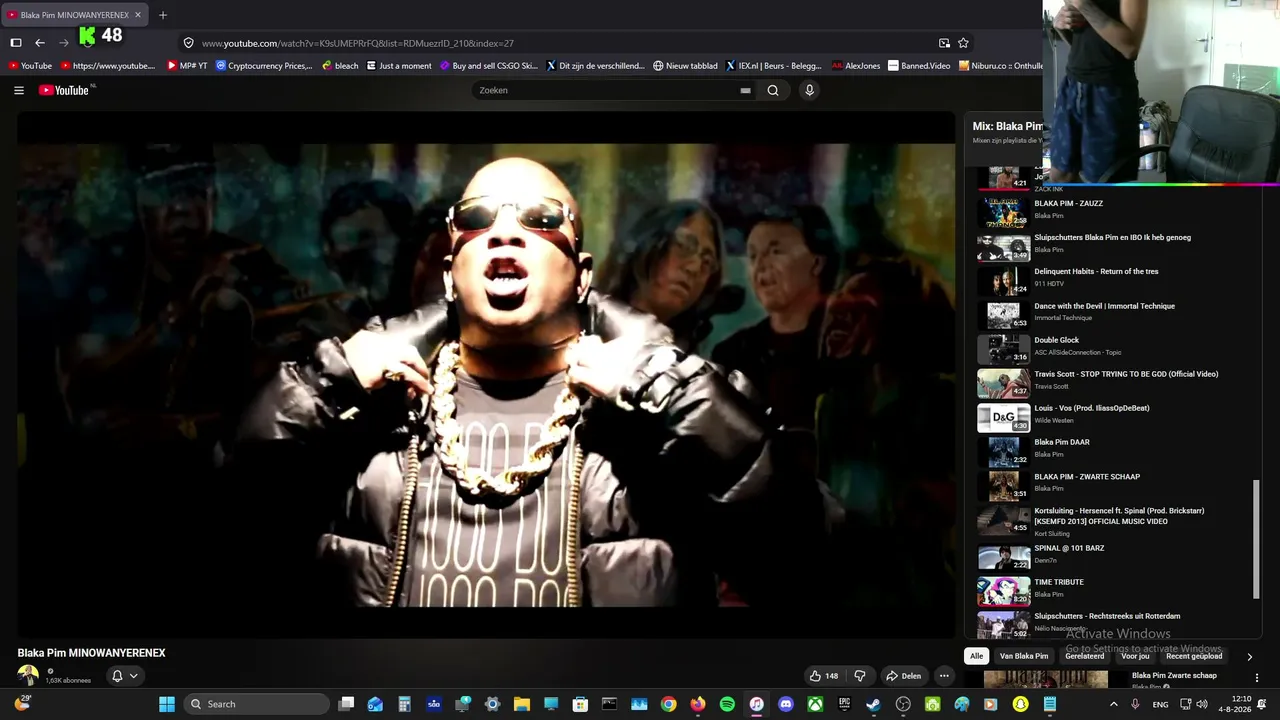Open the more actions menu under video

(943, 676)
